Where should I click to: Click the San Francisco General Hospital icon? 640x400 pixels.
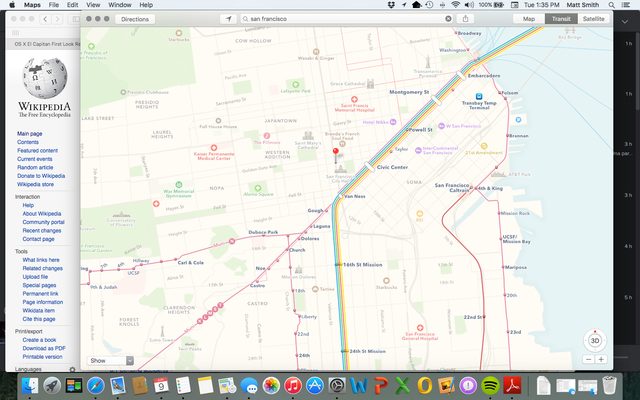(420, 328)
